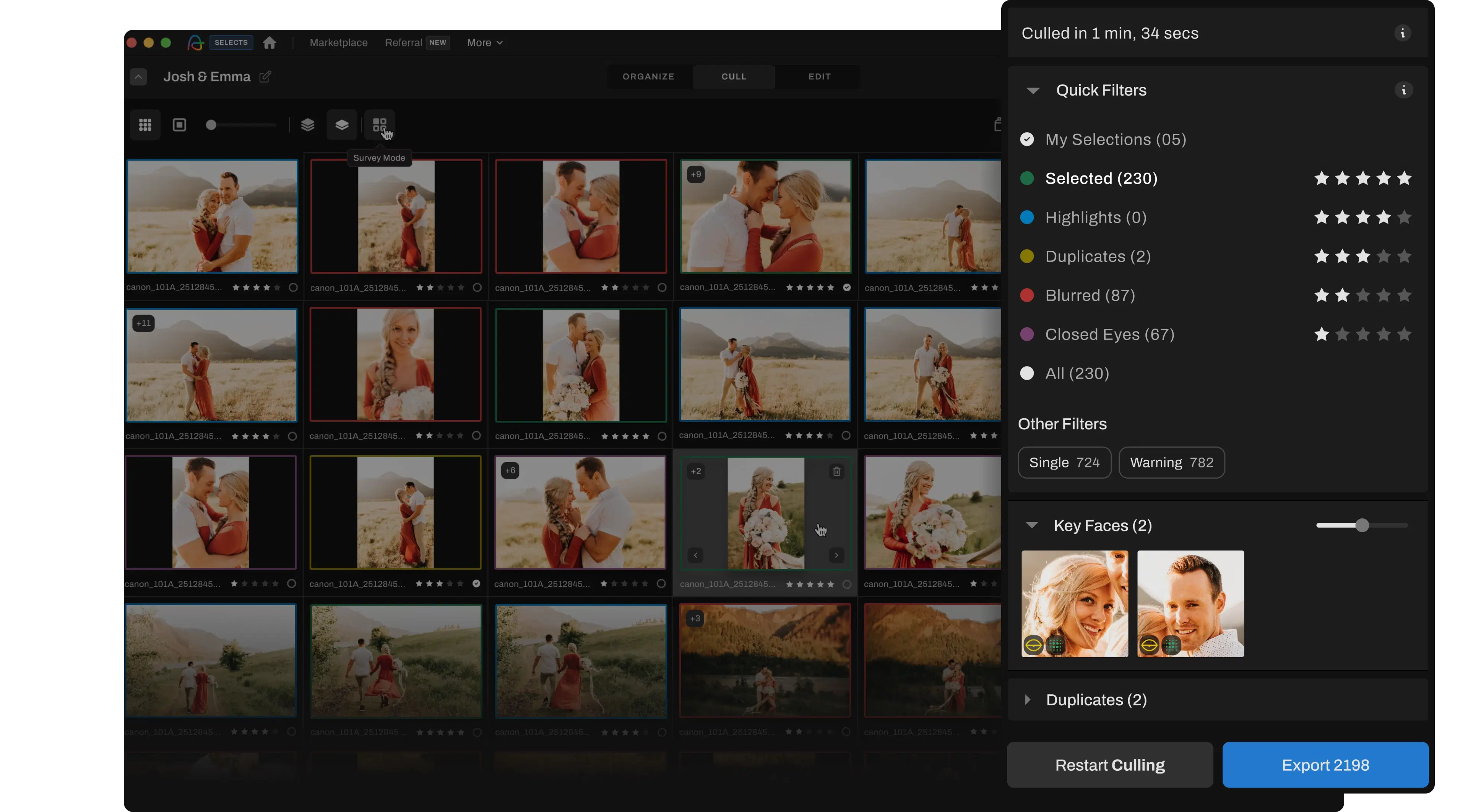Click fifth star in Highlights row

[x=1404, y=218]
